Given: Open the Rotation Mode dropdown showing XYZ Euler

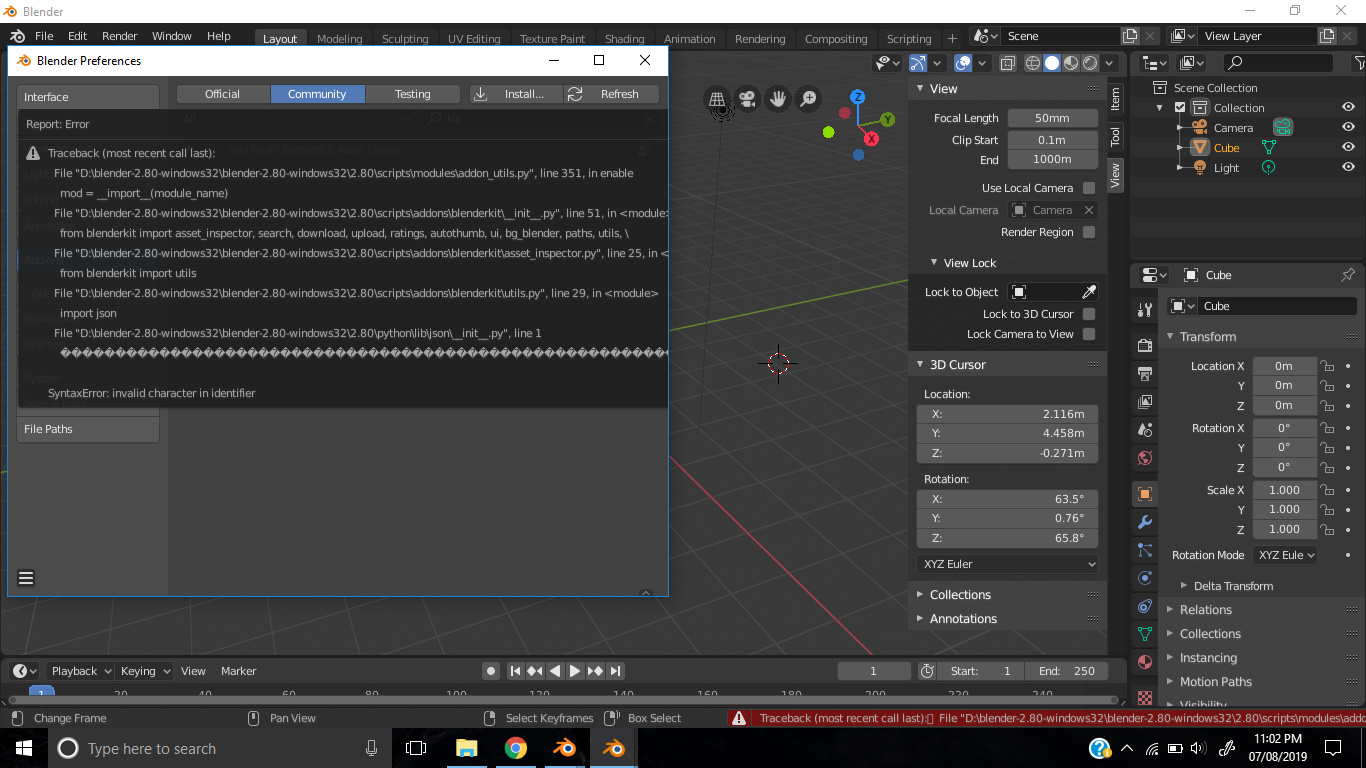Looking at the screenshot, I should [x=1285, y=554].
